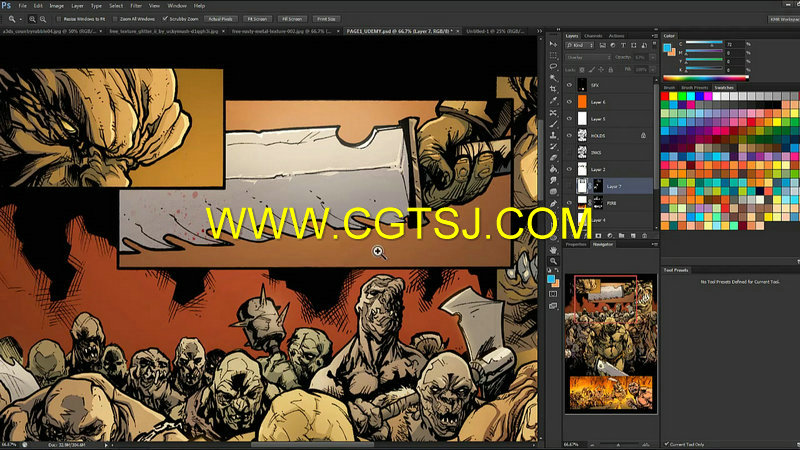Image resolution: width=800 pixels, height=450 pixels.
Task: Filter layers by type layer icon
Action: click(623, 45)
